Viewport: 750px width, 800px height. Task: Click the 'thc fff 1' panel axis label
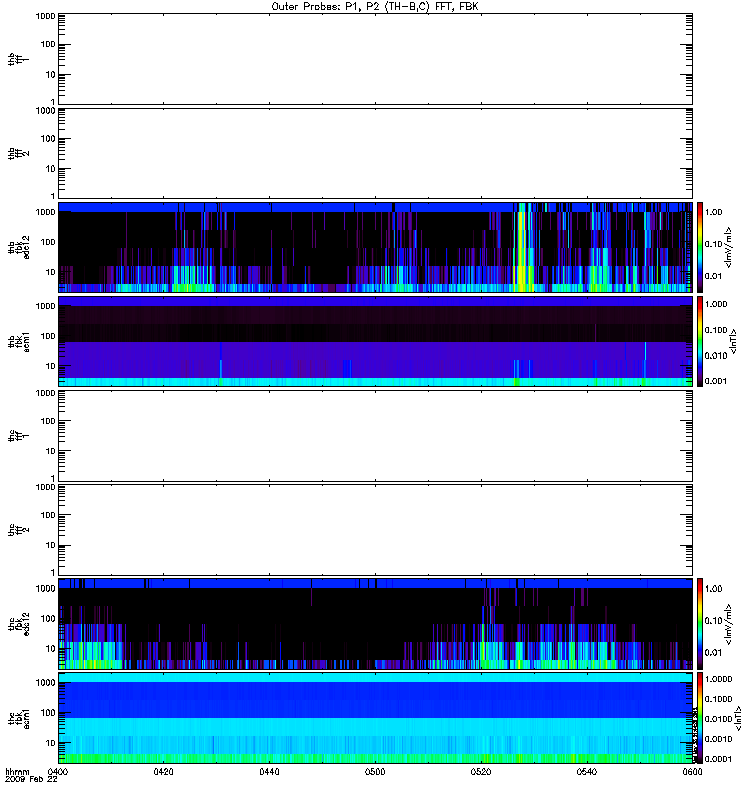tap(19, 436)
